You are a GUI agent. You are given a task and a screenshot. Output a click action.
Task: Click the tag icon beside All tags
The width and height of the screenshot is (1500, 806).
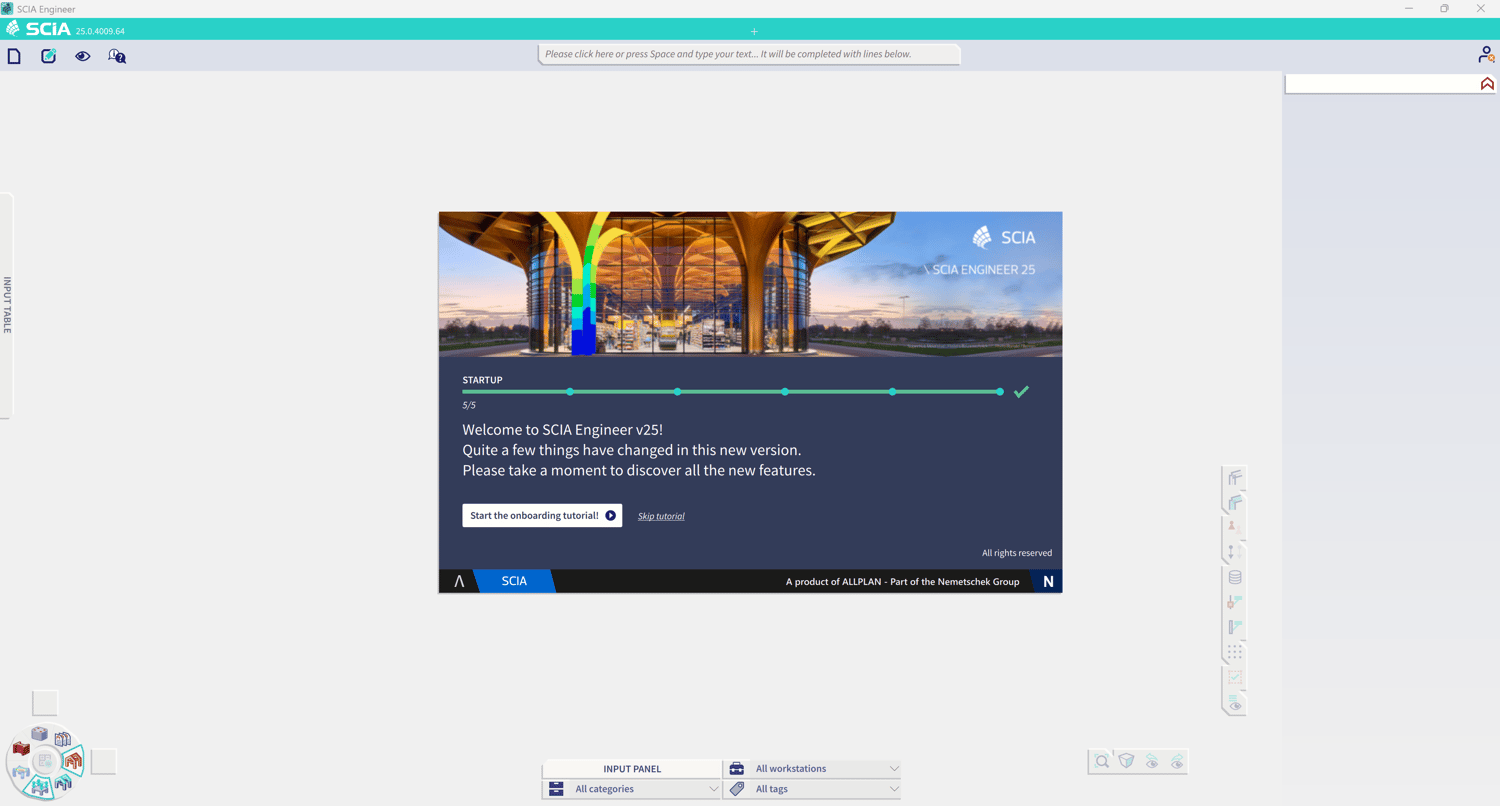click(x=737, y=789)
